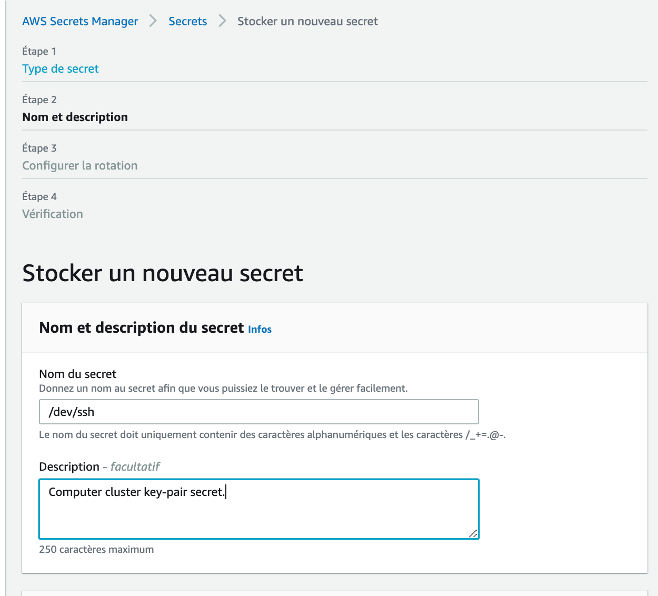Click the '250 caractères maximum' hint text
Screen dimensions: 658x596
point(96,549)
